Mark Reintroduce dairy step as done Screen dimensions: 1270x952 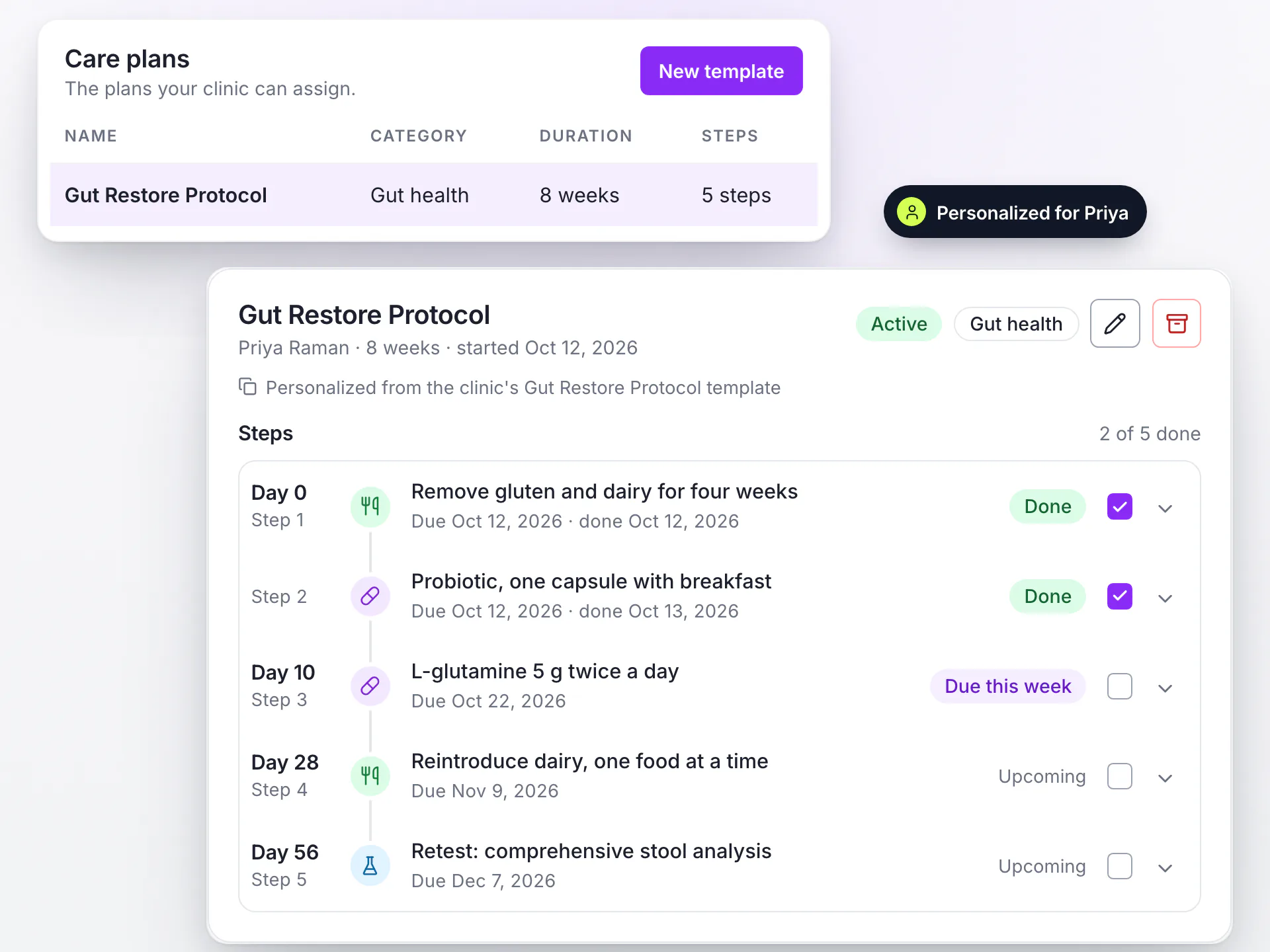[x=1119, y=776]
